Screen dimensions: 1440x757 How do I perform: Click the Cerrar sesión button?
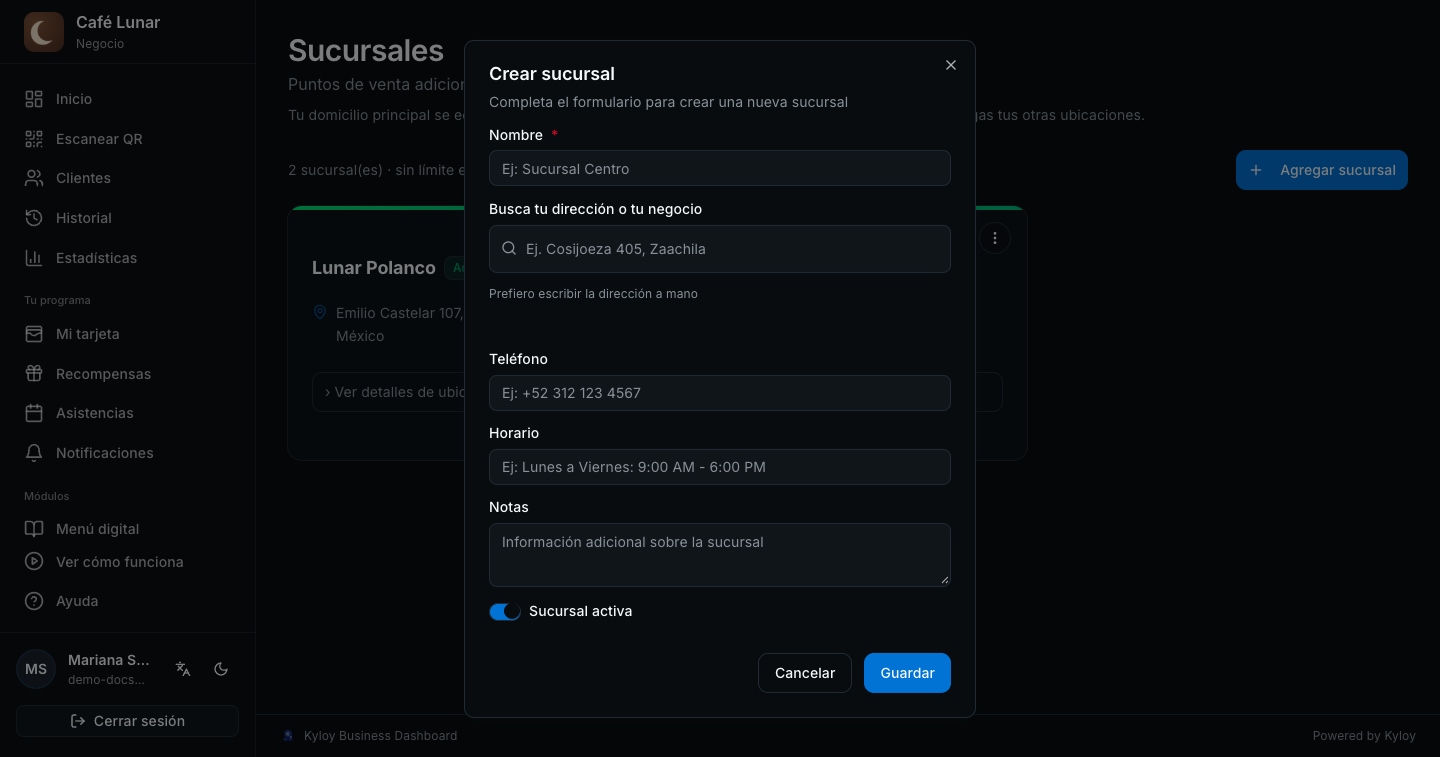tap(127, 721)
